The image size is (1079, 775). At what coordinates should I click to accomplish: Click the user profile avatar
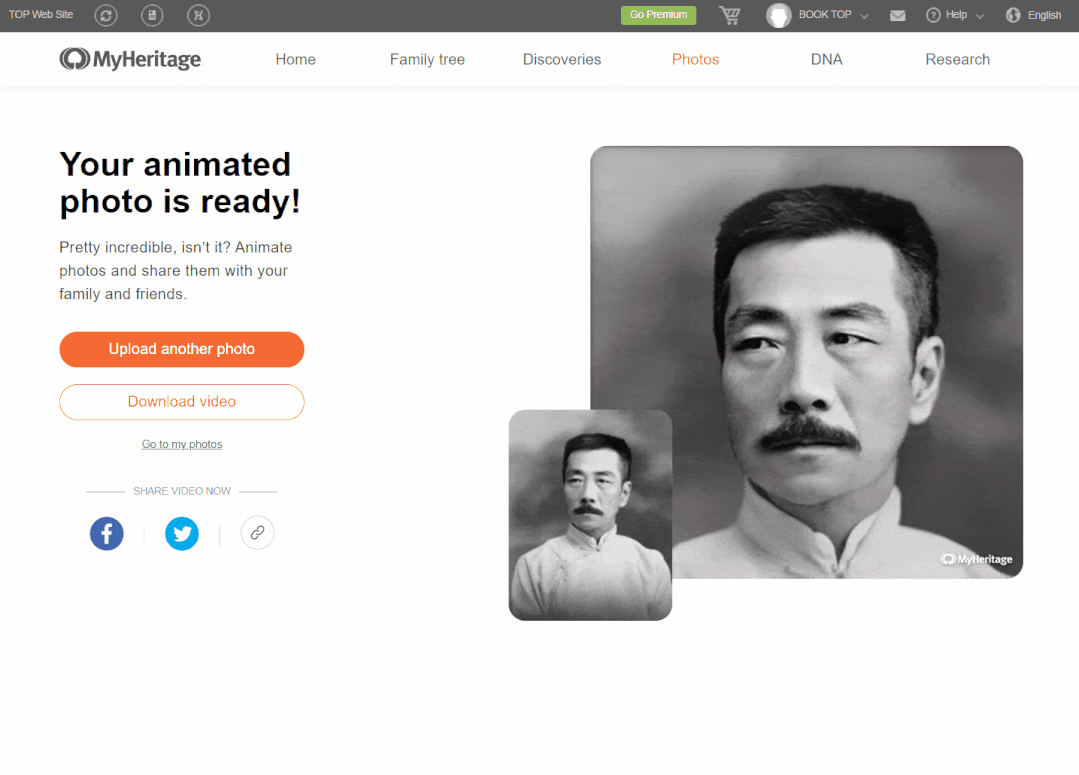click(778, 15)
